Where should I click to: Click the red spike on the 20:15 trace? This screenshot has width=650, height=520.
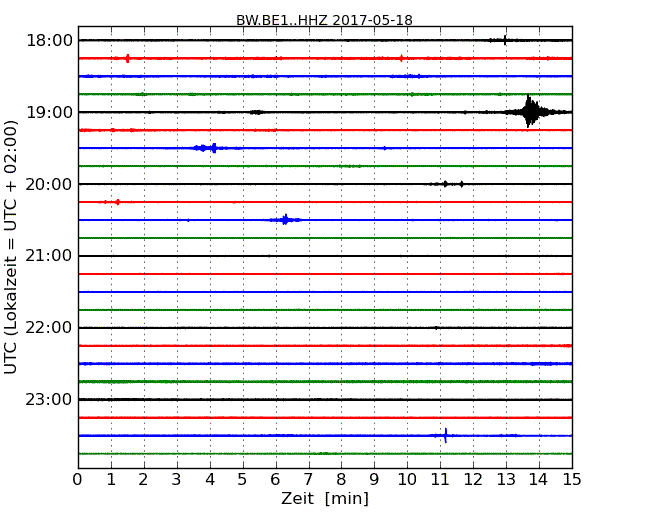118,202
